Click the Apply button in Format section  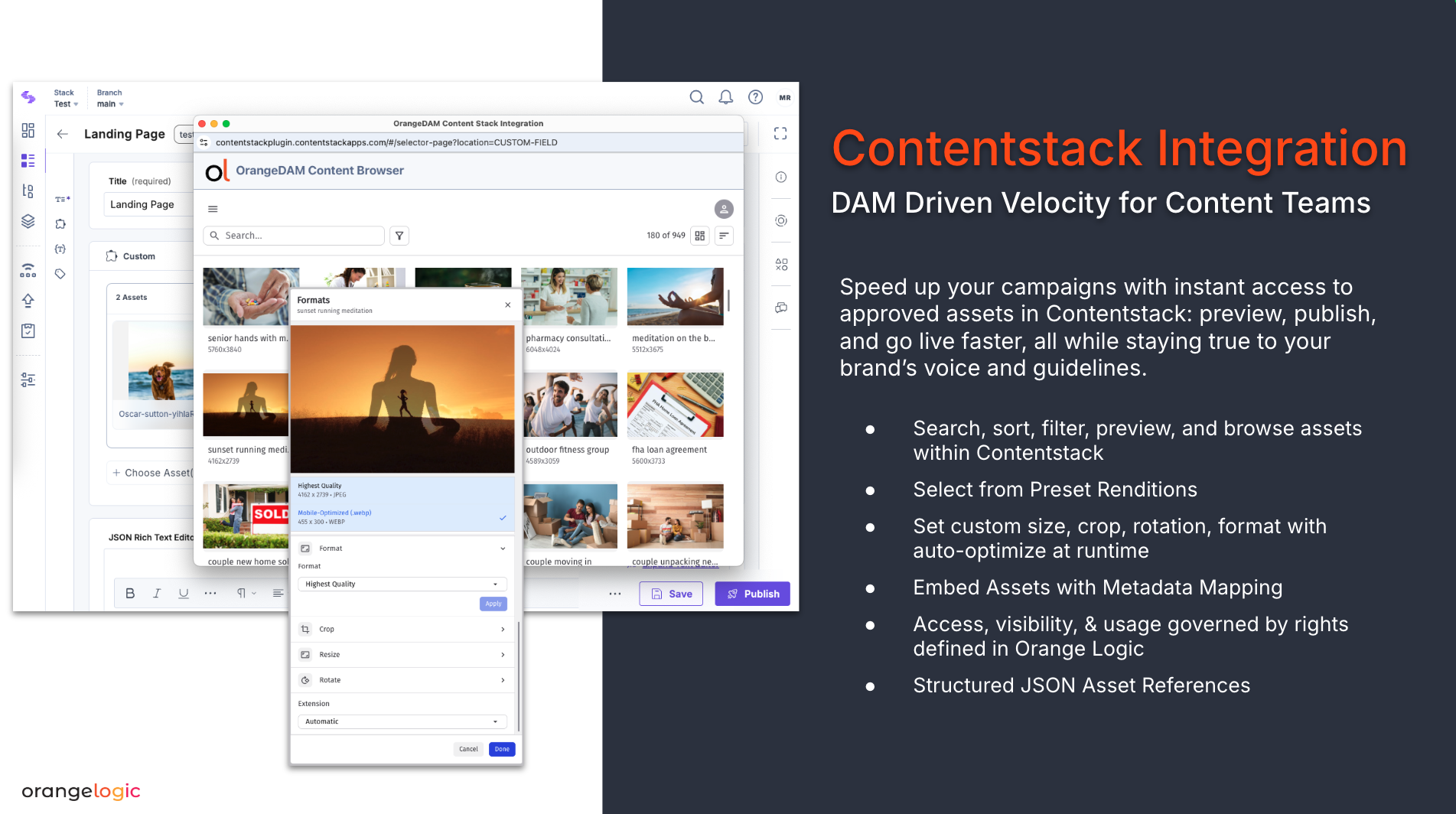[493, 604]
